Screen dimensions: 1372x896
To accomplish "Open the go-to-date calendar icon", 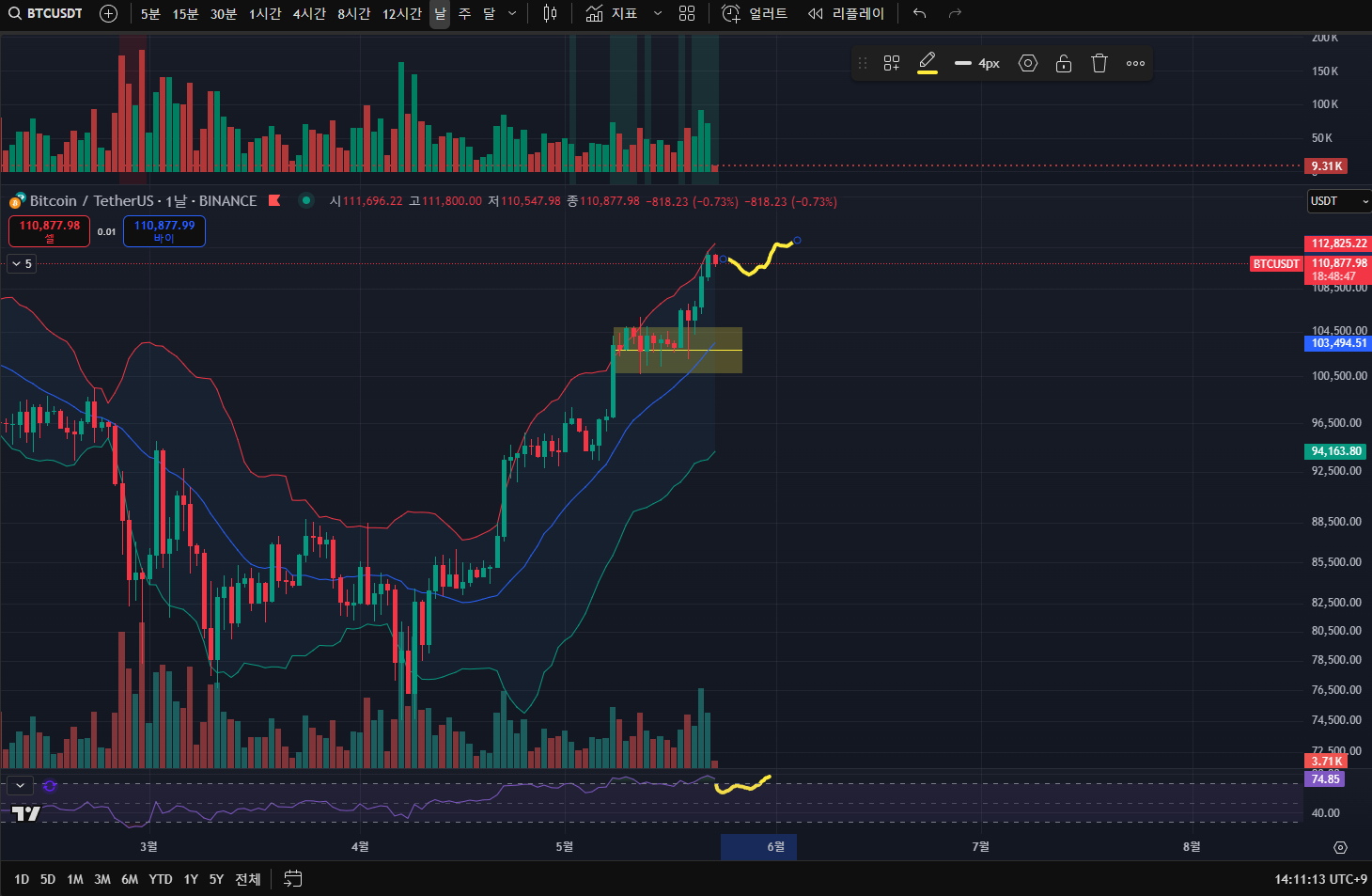I will (293, 879).
